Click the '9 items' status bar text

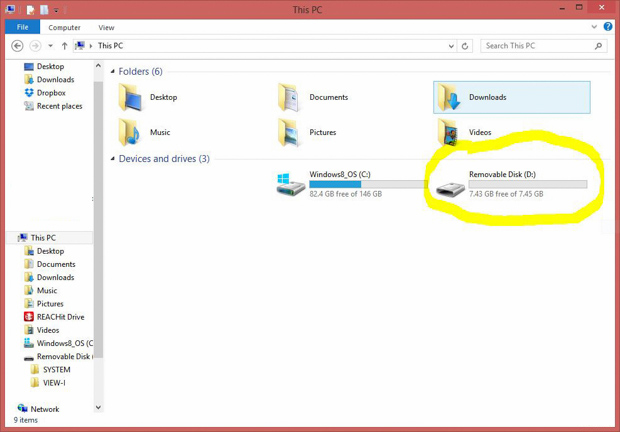(x=26, y=420)
